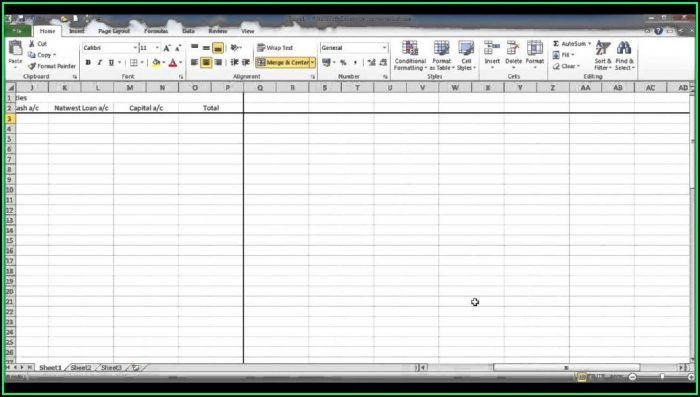Image resolution: width=700 pixels, height=397 pixels.
Task: Click the Decrease Indent icon
Action: coord(234,63)
